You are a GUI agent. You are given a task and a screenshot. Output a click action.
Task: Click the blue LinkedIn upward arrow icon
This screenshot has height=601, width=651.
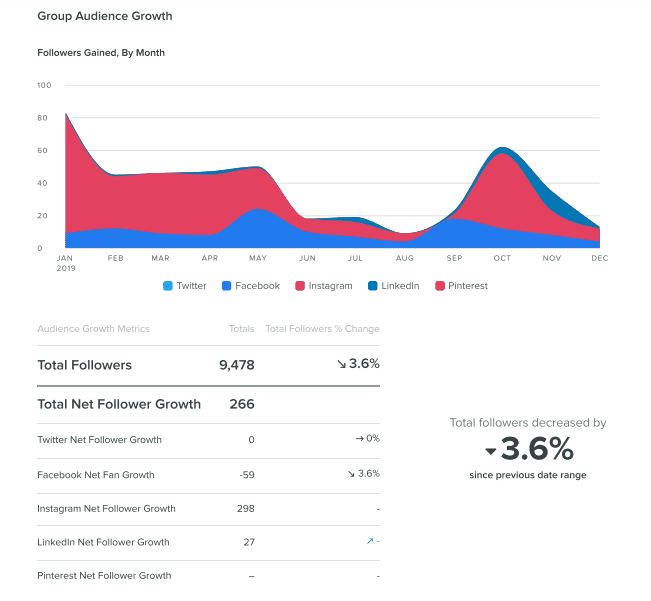pyautogui.click(x=369, y=541)
